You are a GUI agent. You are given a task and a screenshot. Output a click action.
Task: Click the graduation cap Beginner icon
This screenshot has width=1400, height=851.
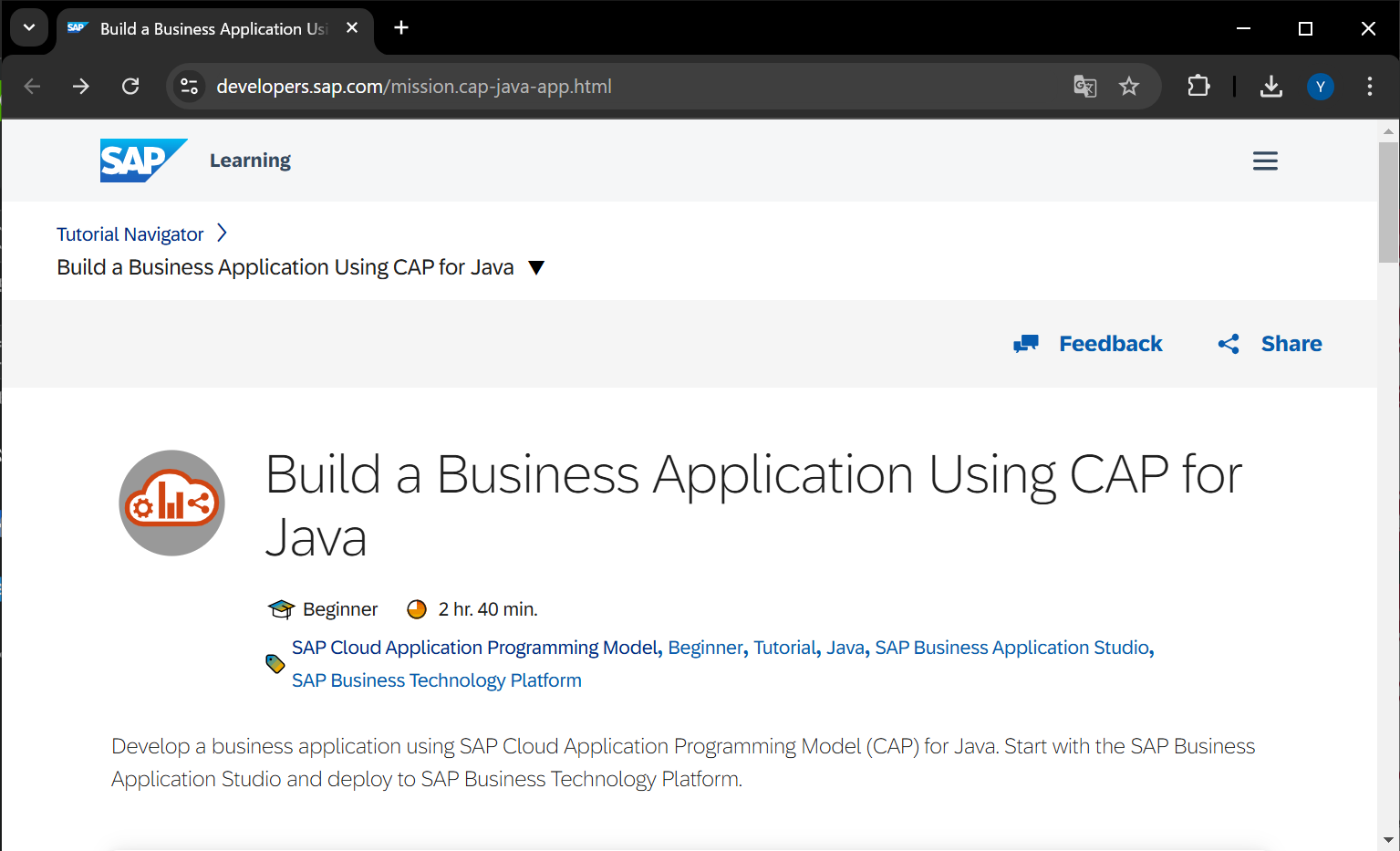tap(281, 609)
